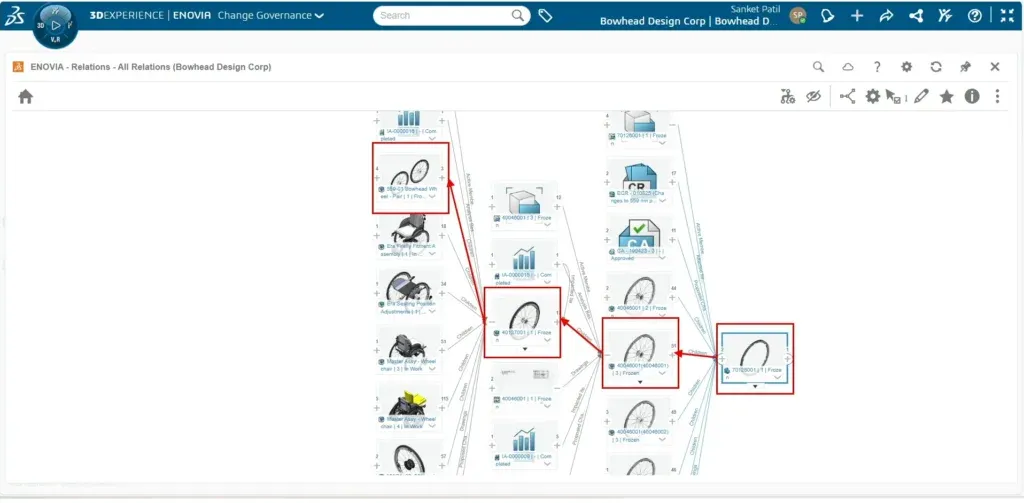The height and width of the screenshot is (503, 1024).
Task: Click the relation branch graph icon
Action: tap(848, 97)
